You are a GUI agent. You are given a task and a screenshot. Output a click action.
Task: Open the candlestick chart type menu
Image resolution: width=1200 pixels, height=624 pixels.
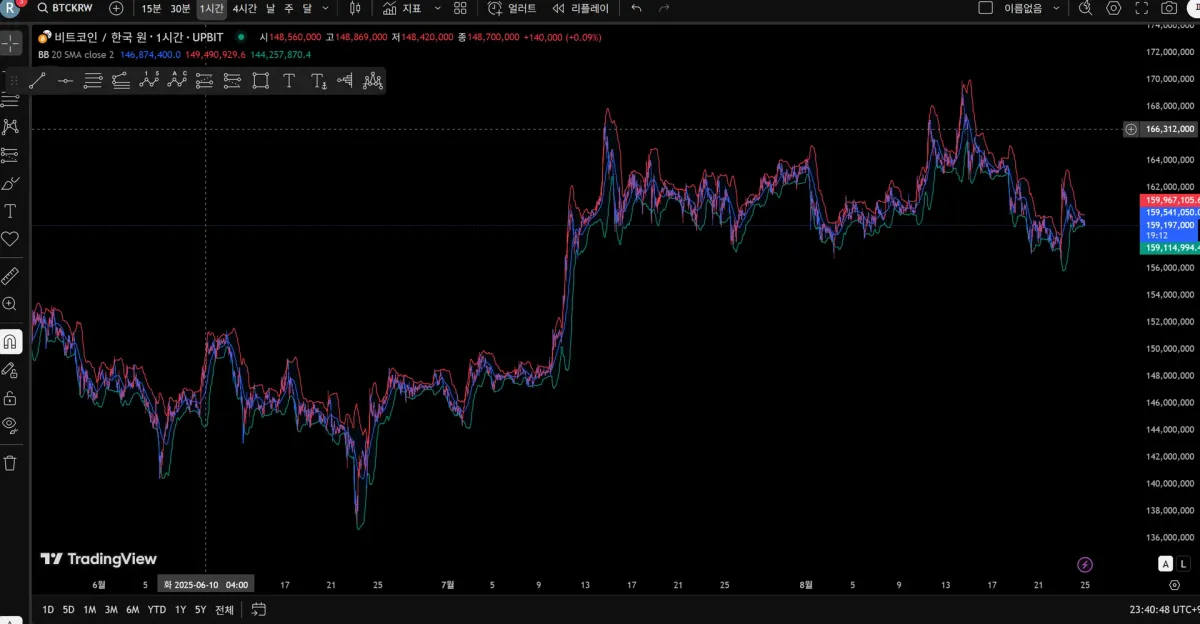(355, 8)
